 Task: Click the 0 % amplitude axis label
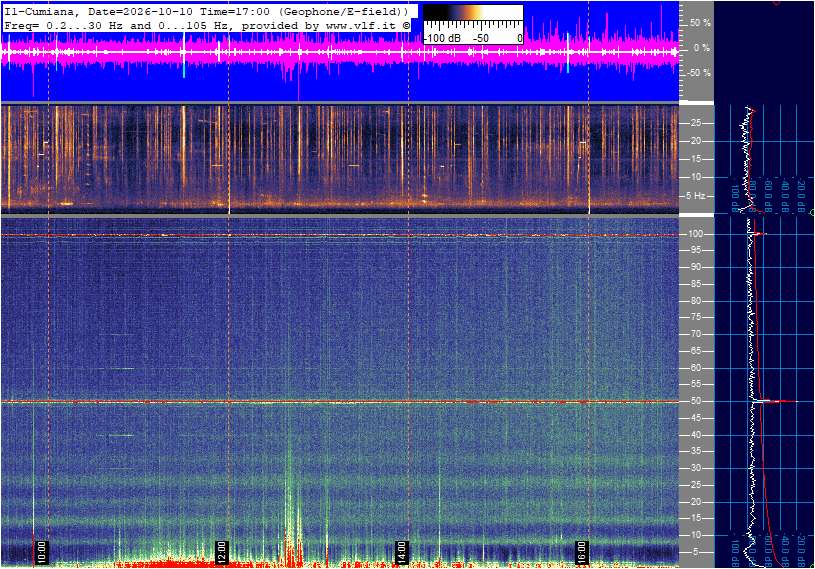tap(702, 48)
